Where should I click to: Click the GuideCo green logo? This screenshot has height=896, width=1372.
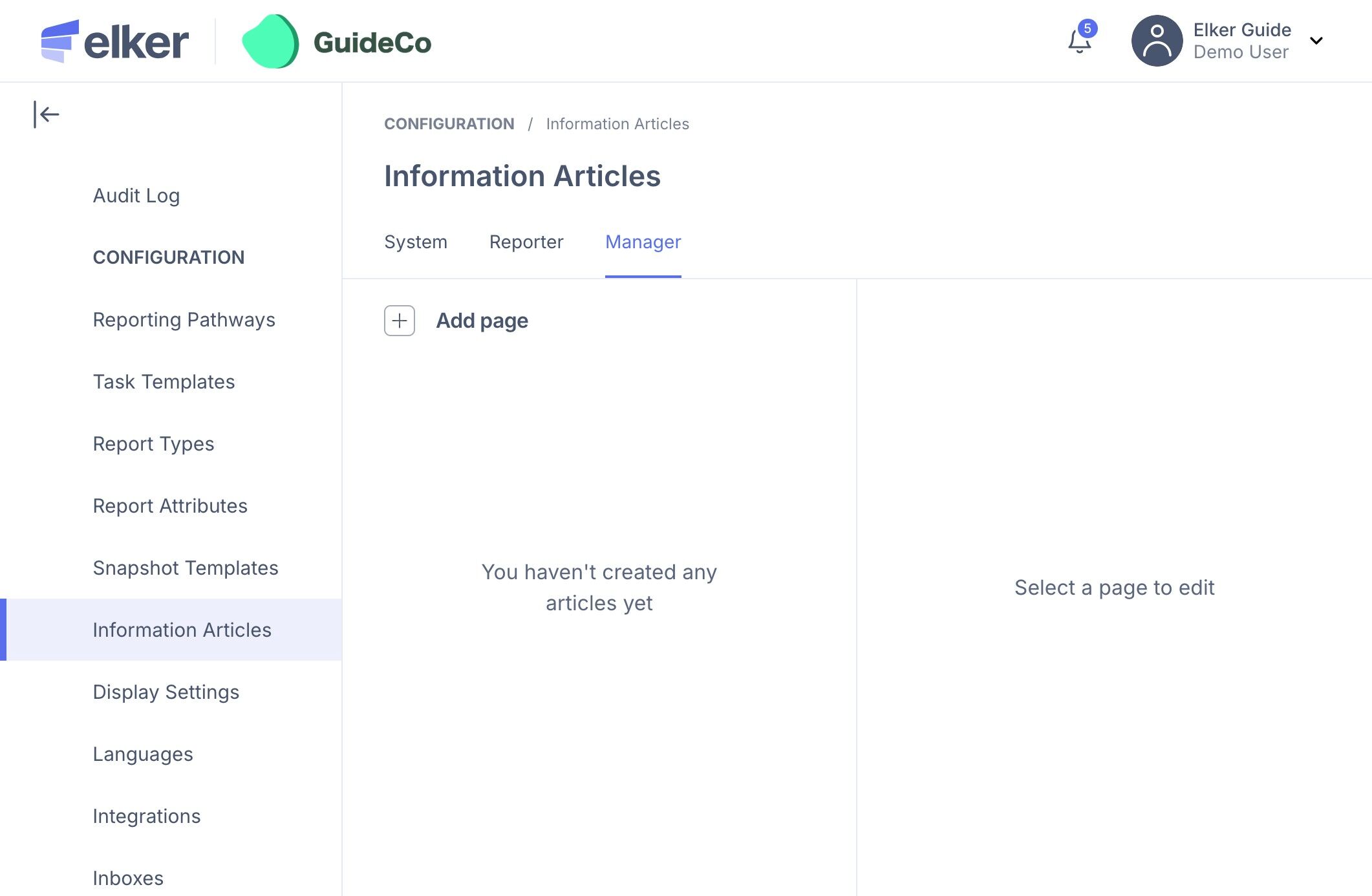[x=271, y=41]
